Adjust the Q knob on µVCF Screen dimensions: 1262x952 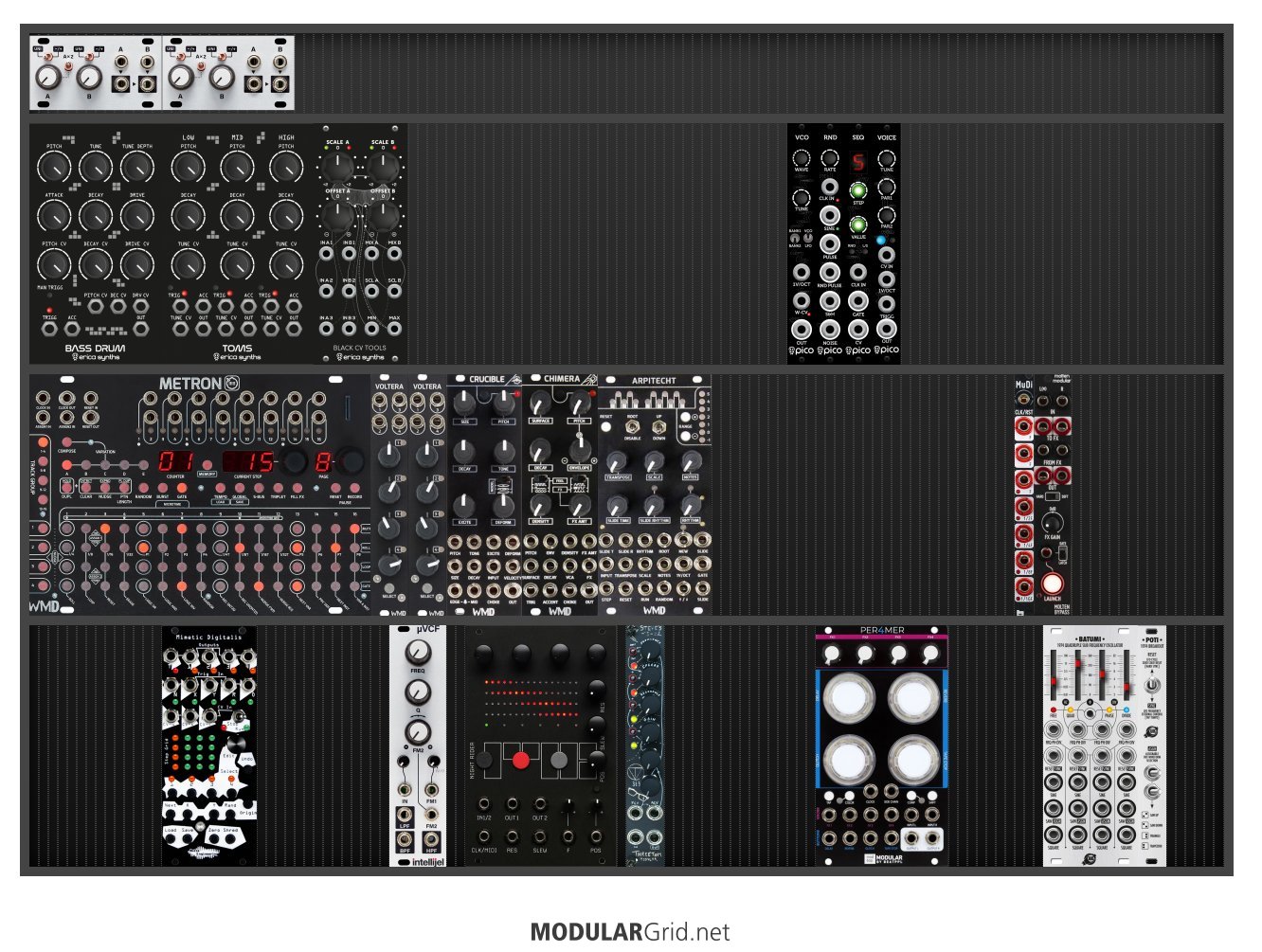click(418, 692)
